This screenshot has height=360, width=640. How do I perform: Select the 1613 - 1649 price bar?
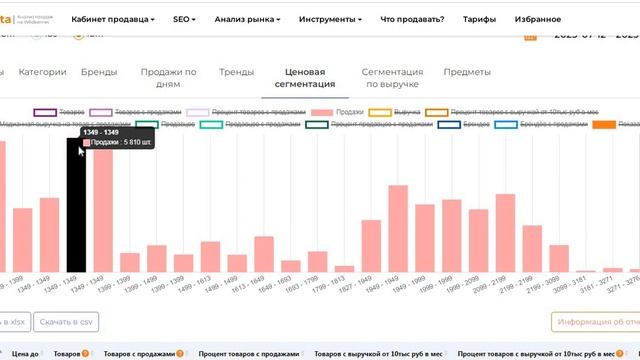[264, 254]
